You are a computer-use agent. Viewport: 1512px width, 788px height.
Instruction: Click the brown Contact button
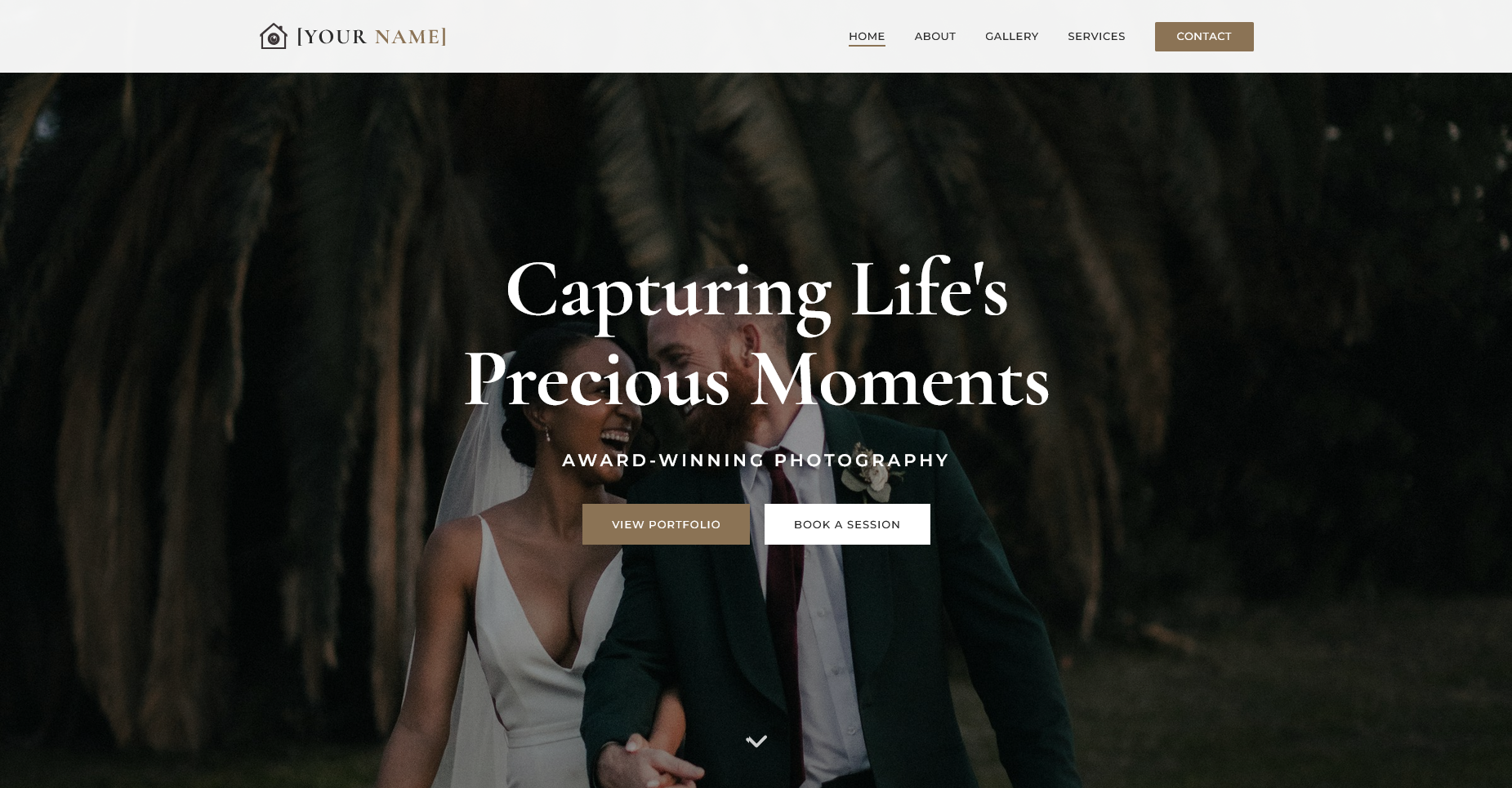pos(1204,37)
